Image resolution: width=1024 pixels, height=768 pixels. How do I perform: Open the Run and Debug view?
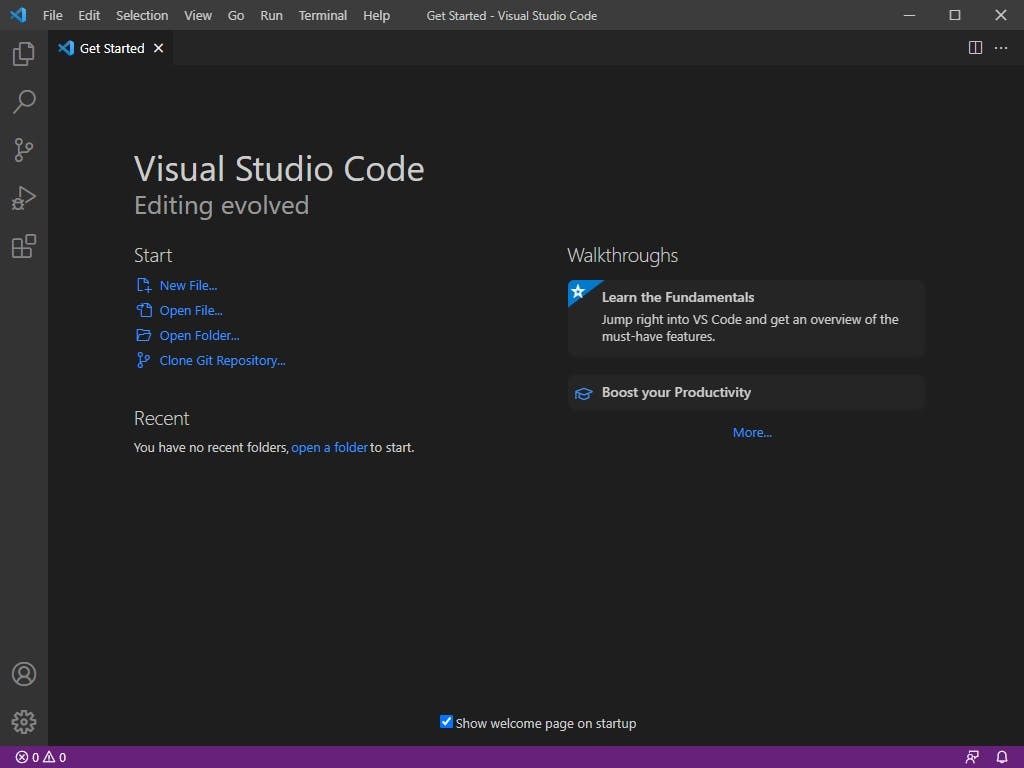coord(23,198)
